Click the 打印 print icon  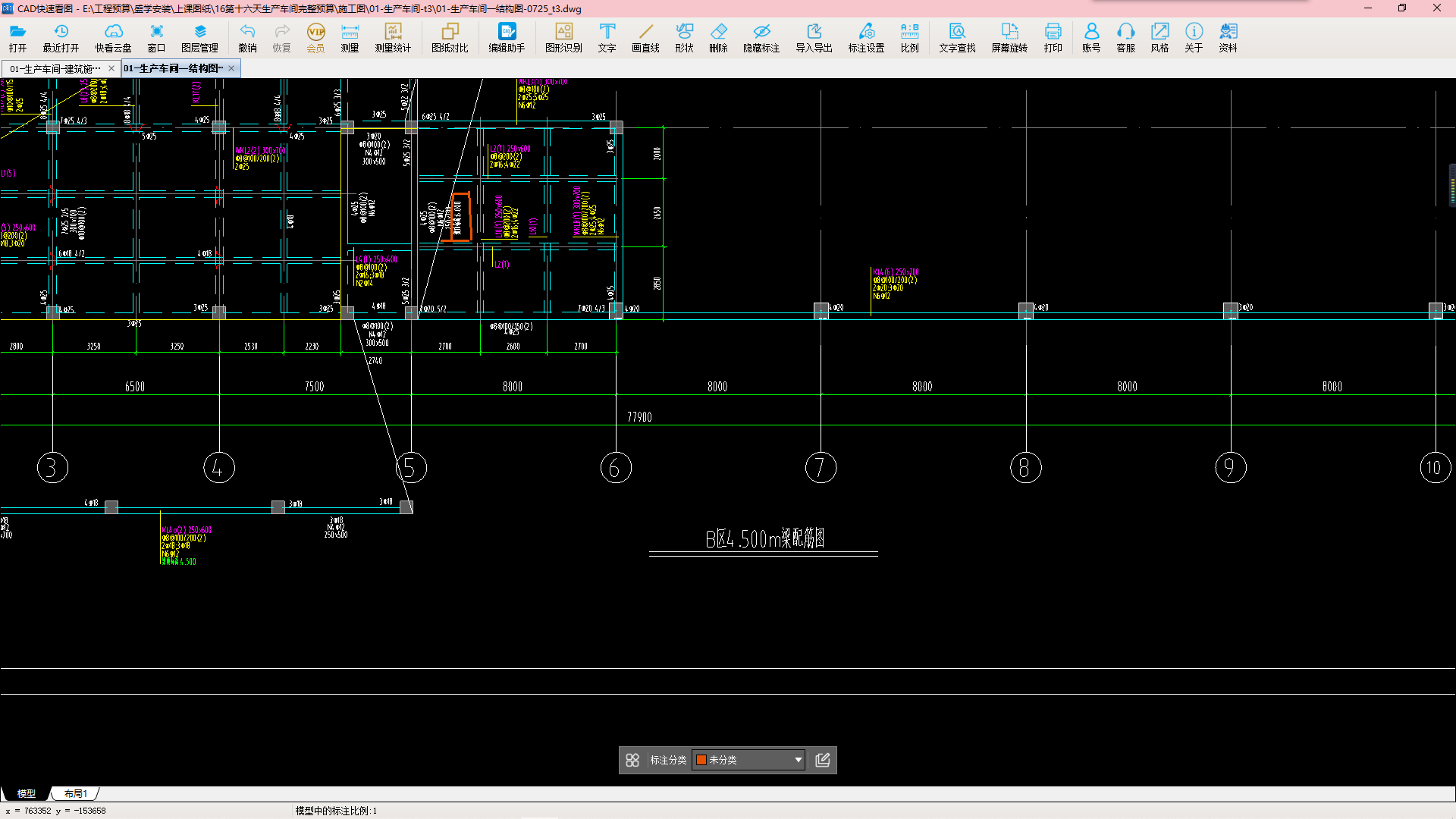pyautogui.click(x=1053, y=37)
